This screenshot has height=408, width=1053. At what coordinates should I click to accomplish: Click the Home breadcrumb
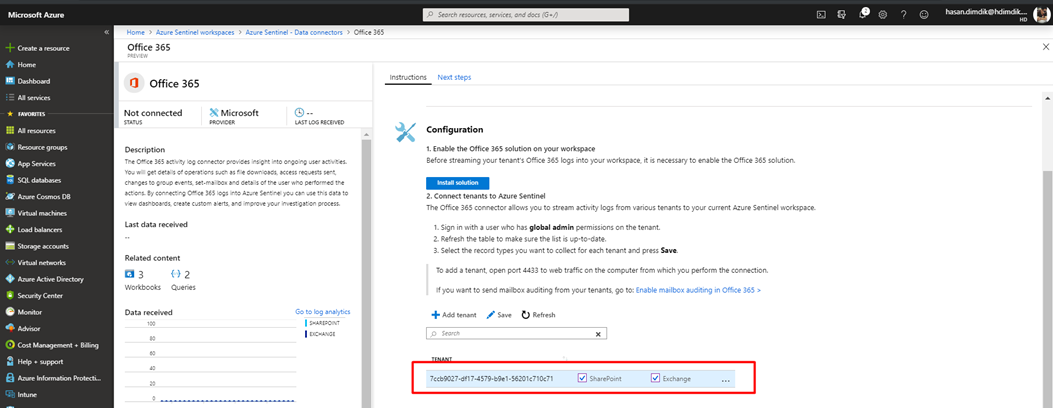(x=136, y=32)
